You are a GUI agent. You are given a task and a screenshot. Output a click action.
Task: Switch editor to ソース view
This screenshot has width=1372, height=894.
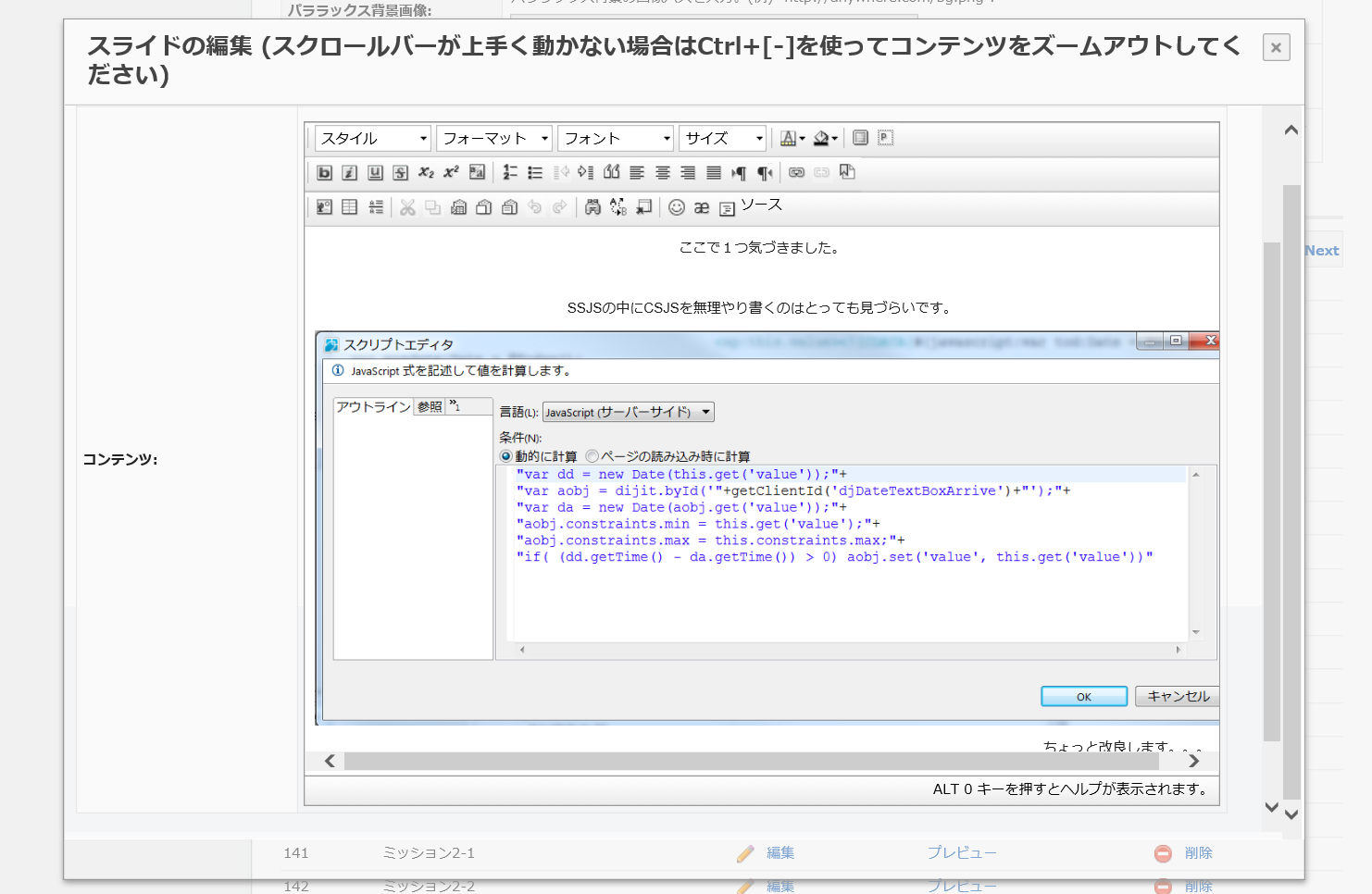(752, 206)
